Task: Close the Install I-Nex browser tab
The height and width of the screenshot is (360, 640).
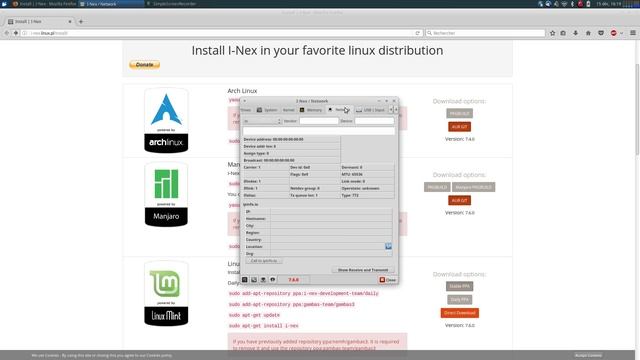Action: [x=70, y=22]
